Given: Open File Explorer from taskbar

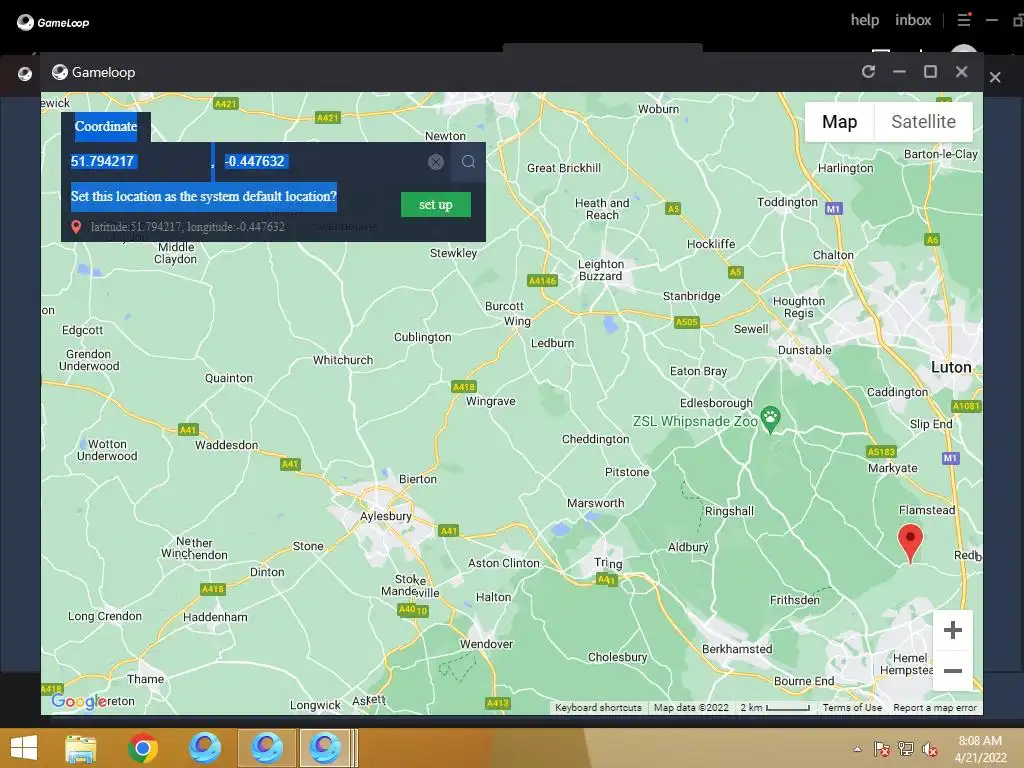Looking at the screenshot, I should point(81,748).
